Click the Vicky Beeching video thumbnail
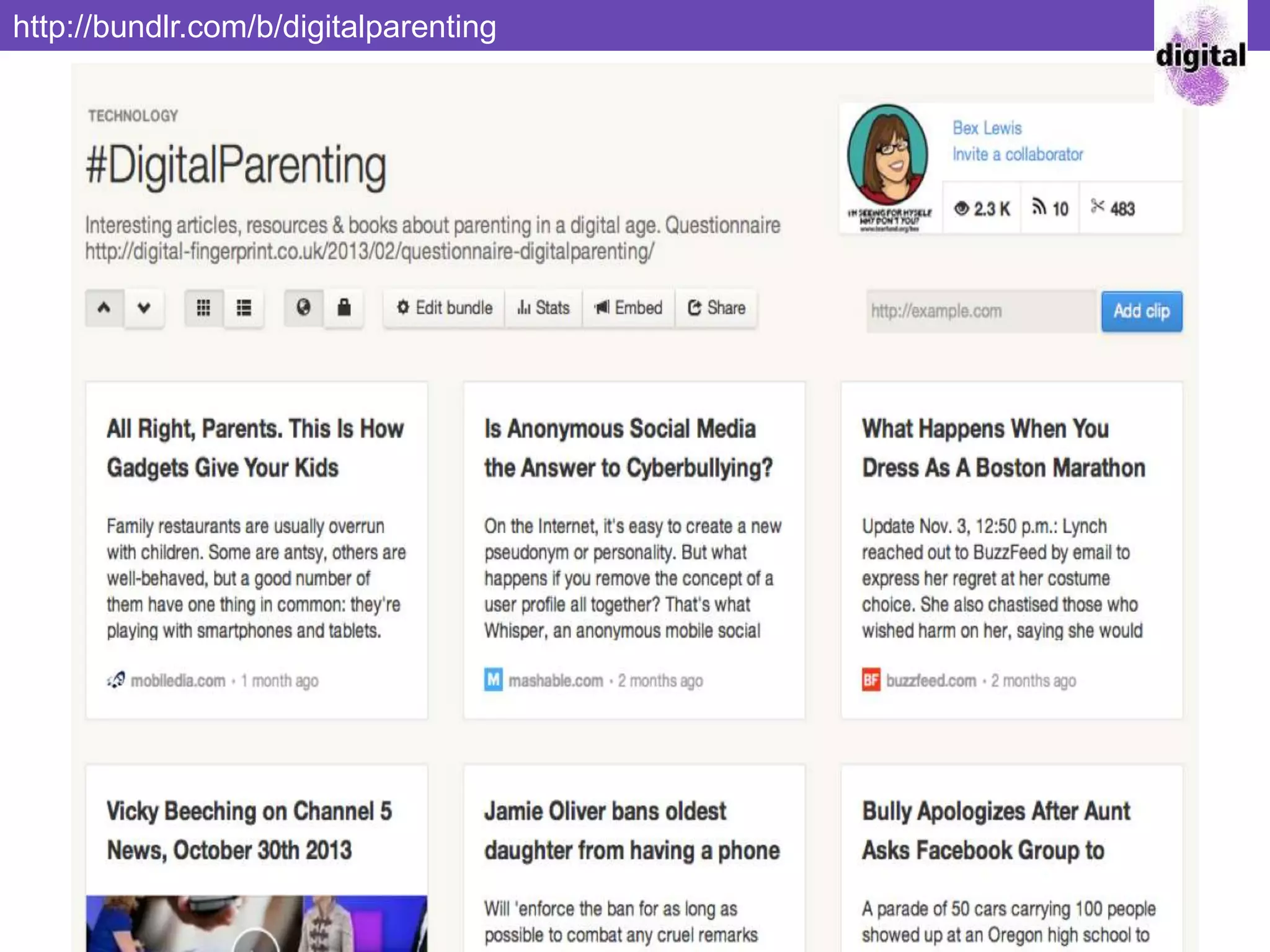This screenshot has width=1270, height=952. (257, 923)
